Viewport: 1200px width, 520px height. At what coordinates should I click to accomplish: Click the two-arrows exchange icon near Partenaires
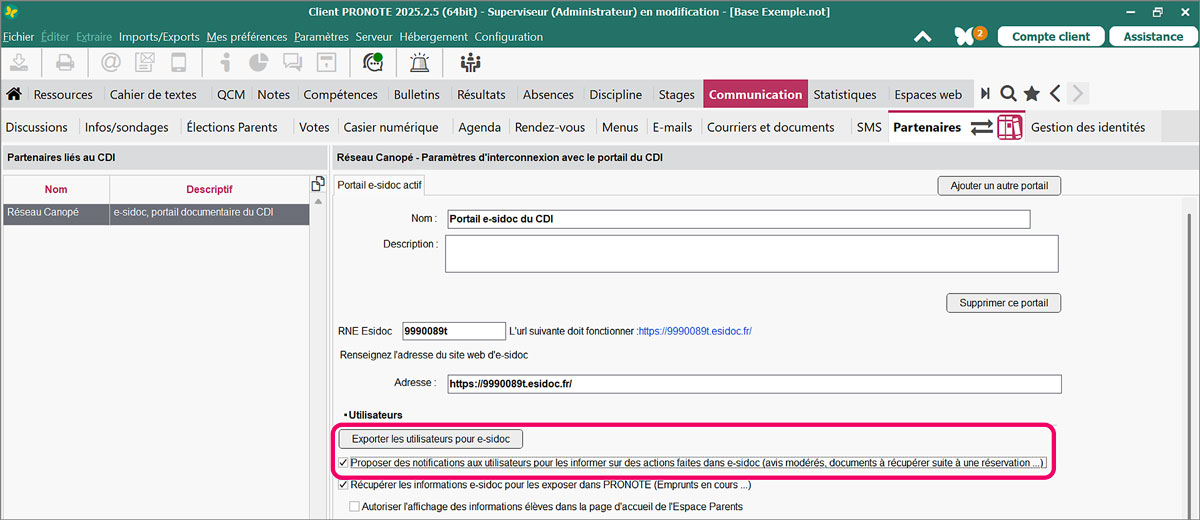coord(982,127)
